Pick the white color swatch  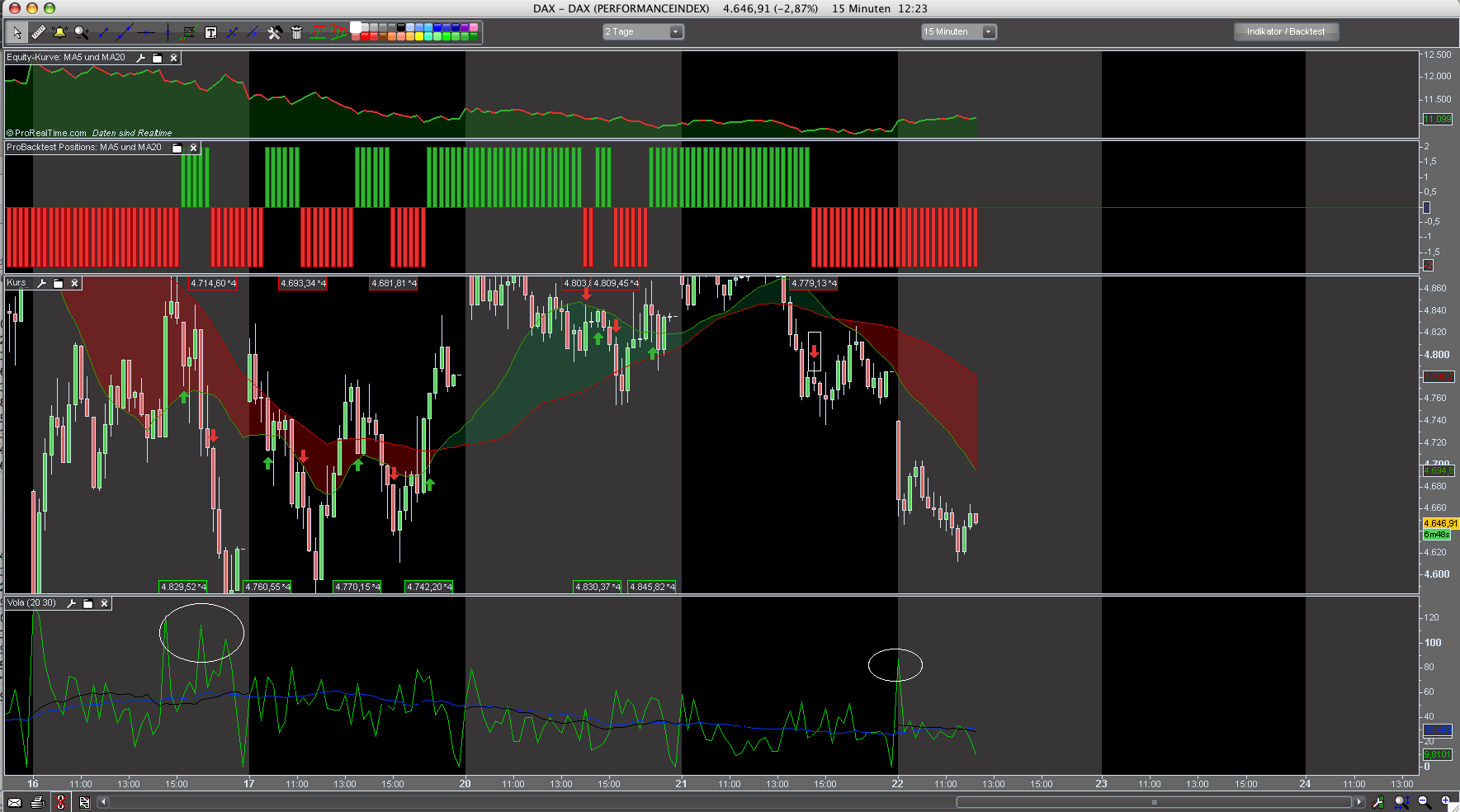[356, 27]
